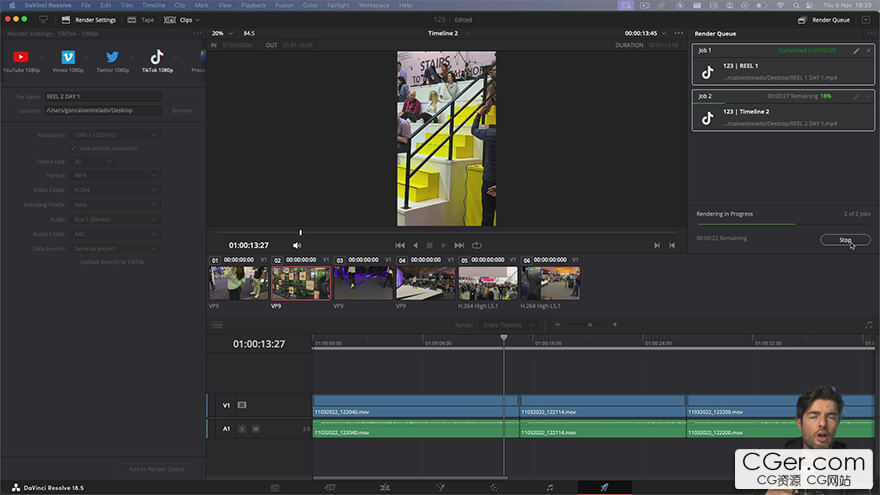Open the DaVinci Resolve application menu

click(48, 5)
